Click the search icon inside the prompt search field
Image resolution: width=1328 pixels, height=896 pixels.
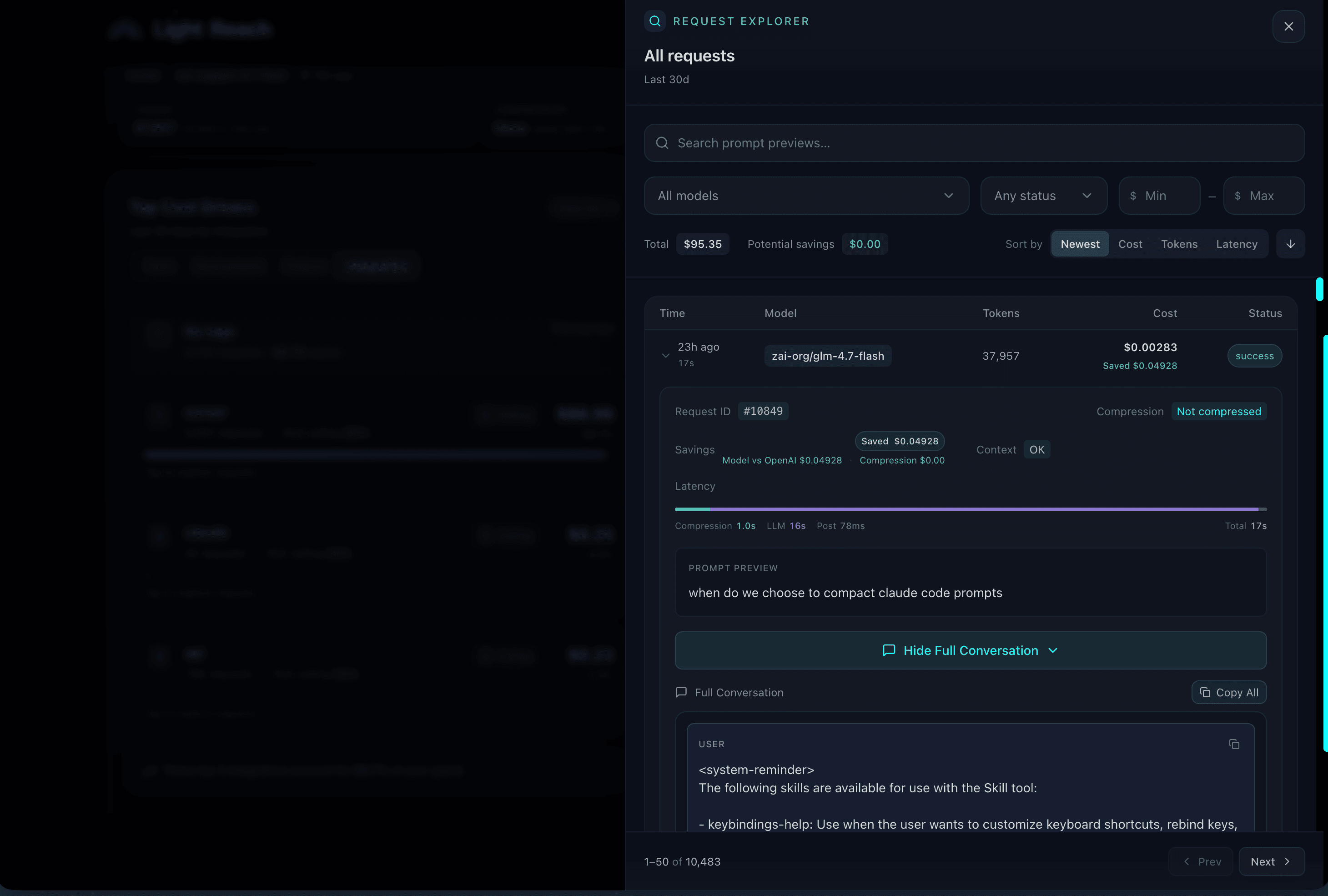pos(662,143)
